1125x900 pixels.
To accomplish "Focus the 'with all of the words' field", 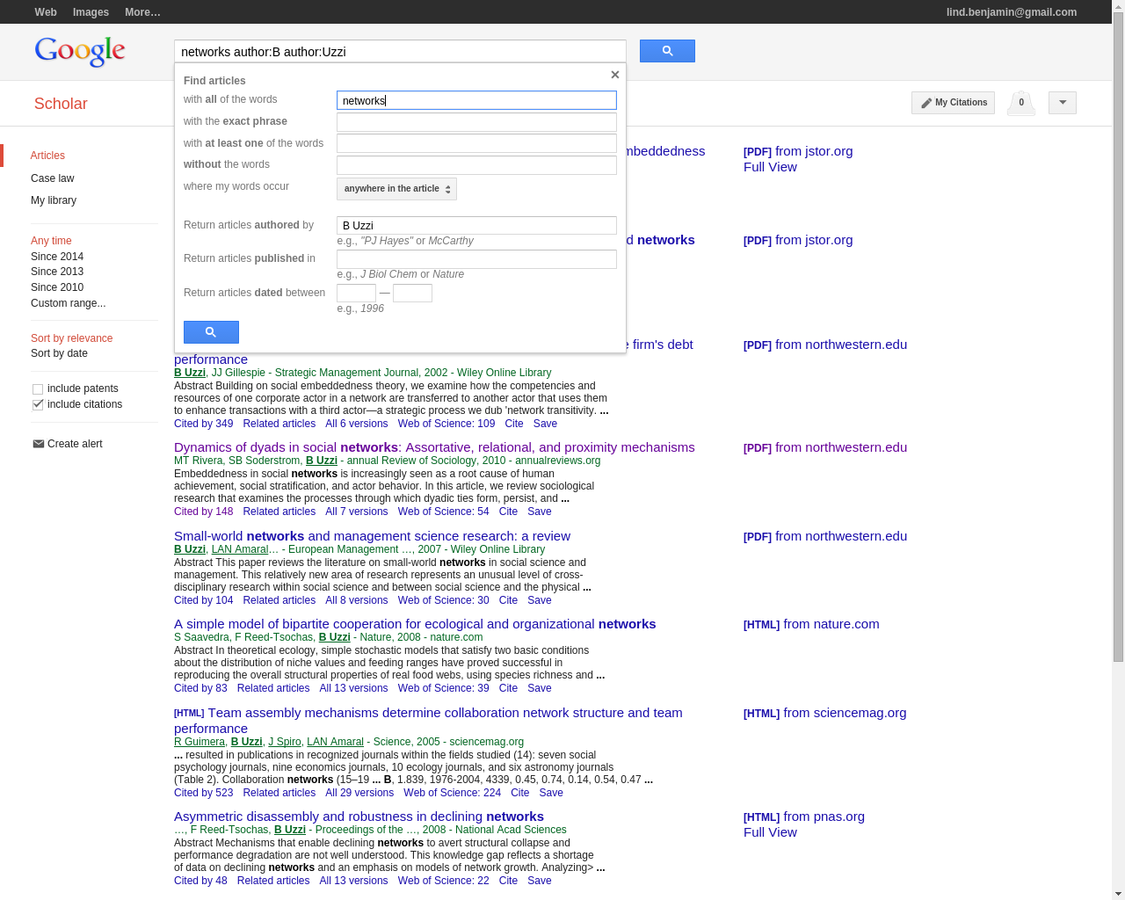I will point(476,100).
